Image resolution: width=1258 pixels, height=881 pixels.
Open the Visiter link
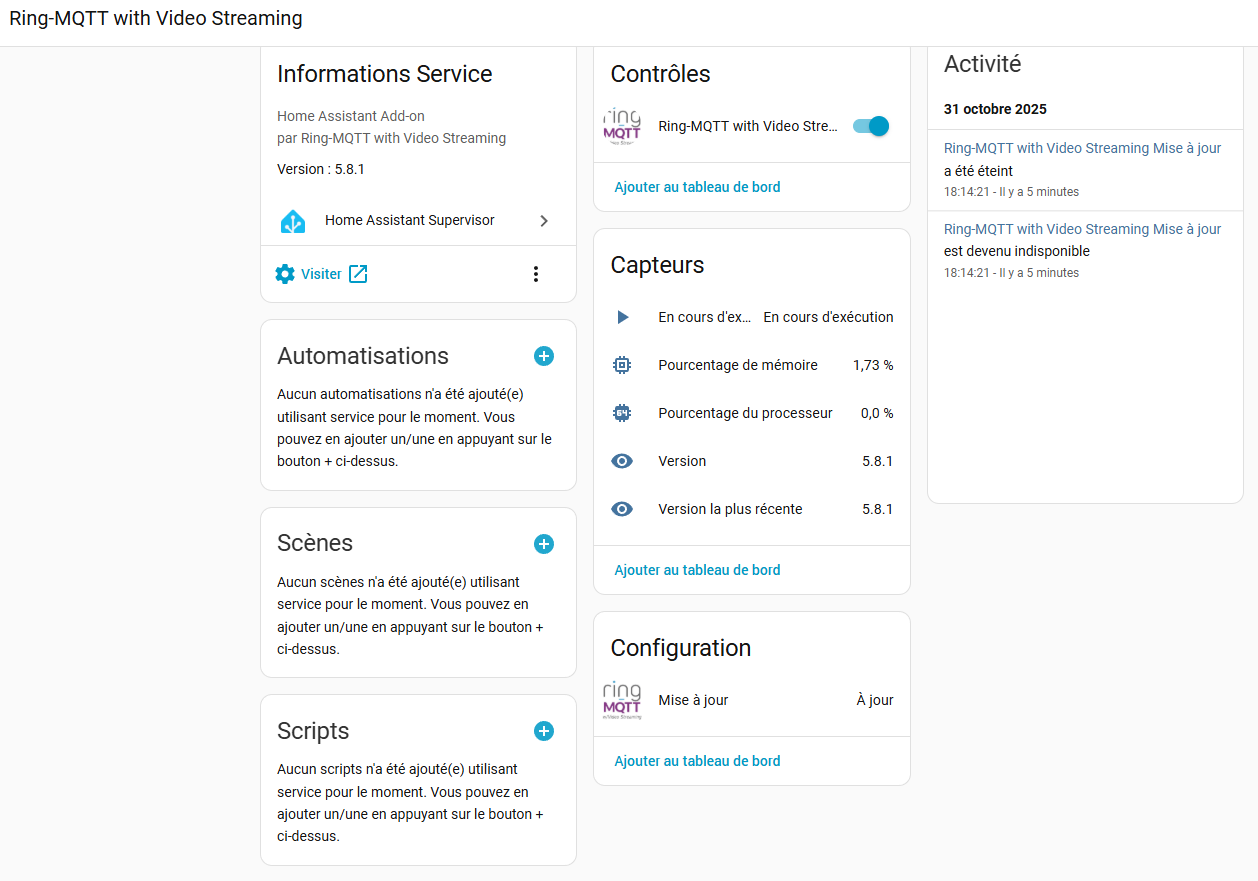[x=321, y=274]
